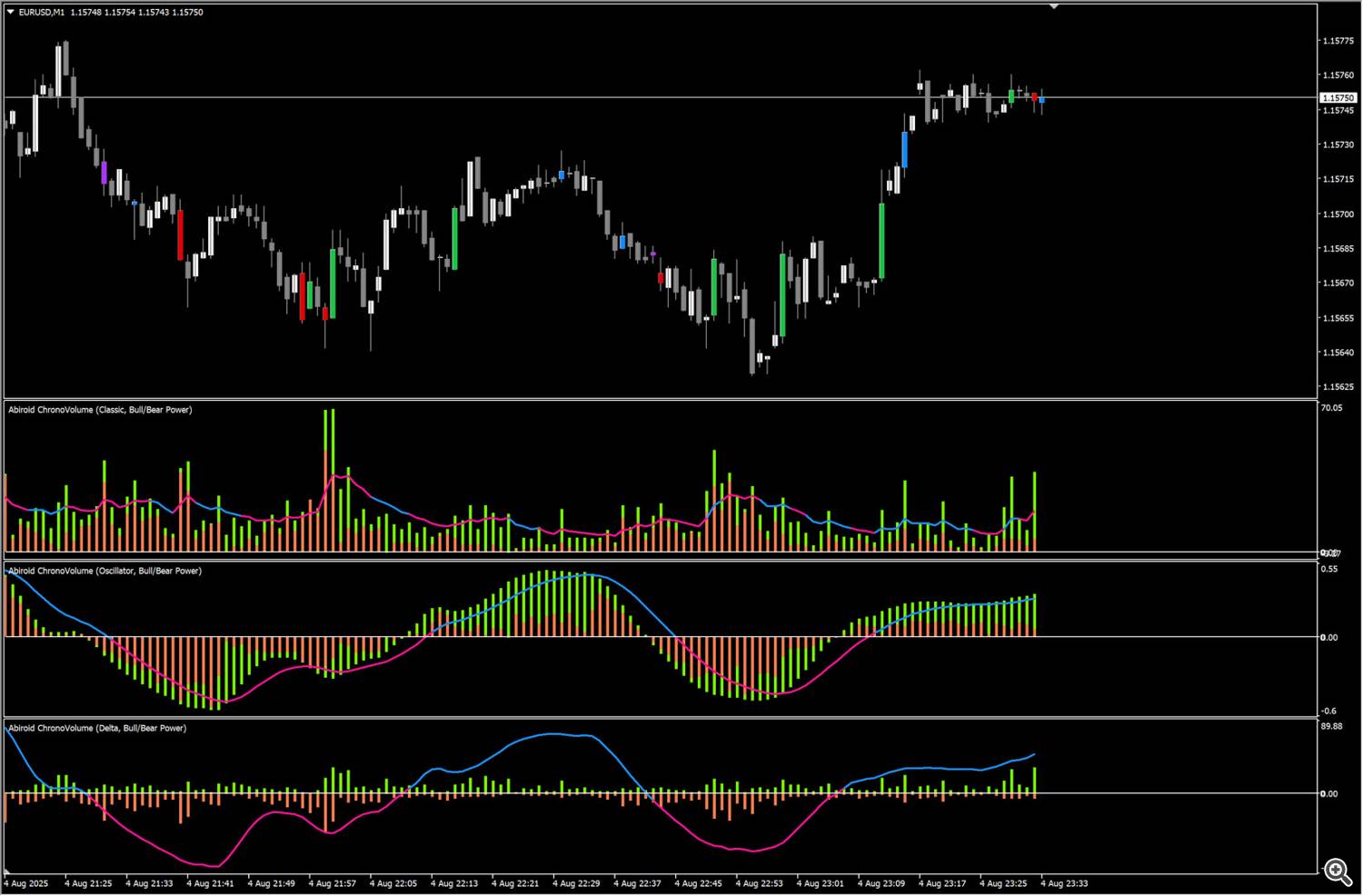The image size is (1363, 896).
Task: Click the EURUSD,M1 symbol title text
Action: [42, 12]
